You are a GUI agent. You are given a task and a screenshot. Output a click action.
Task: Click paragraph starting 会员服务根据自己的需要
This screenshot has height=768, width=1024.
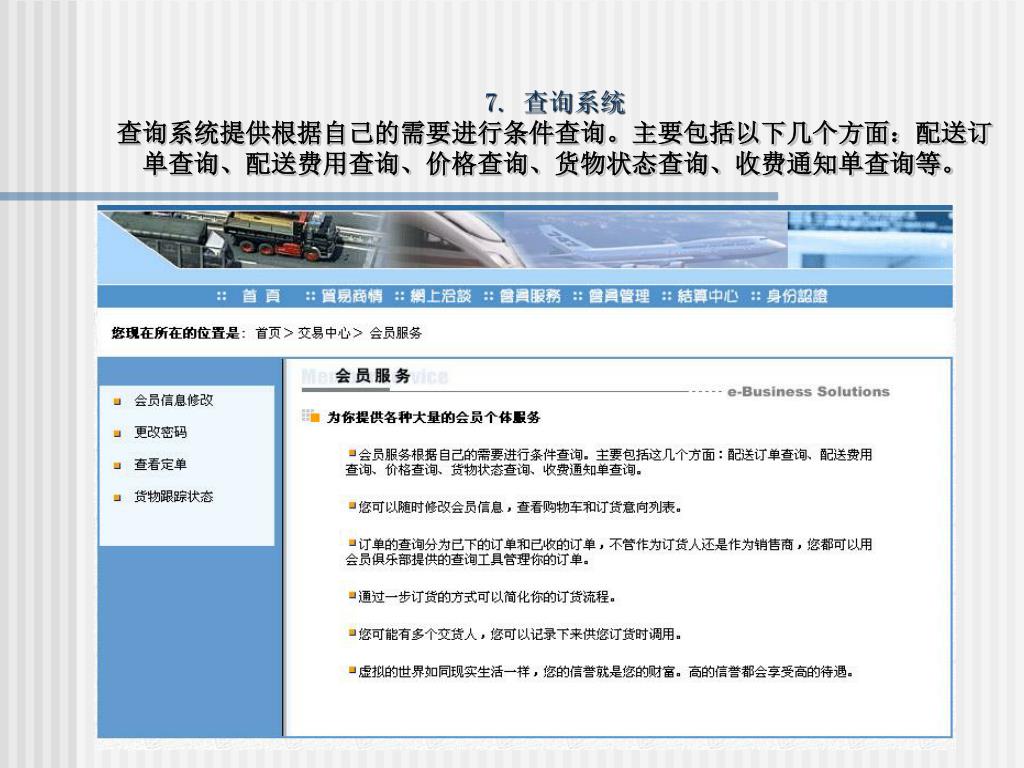click(x=609, y=462)
